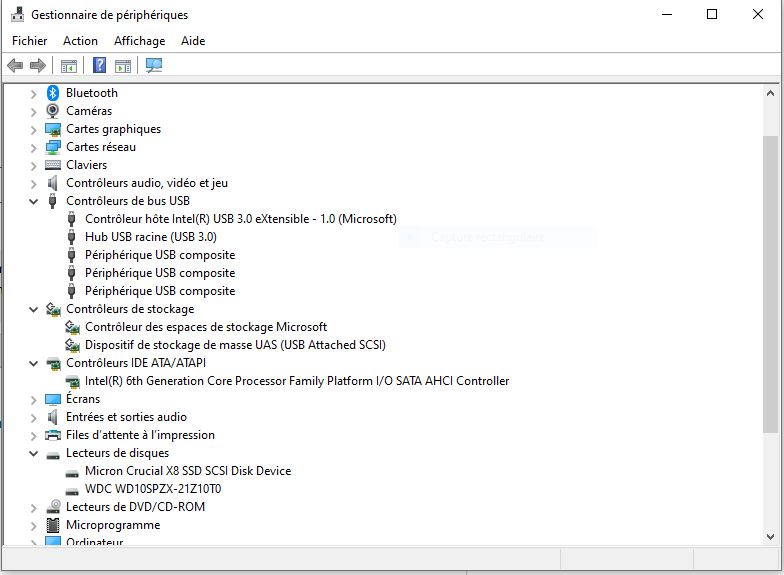The height and width of the screenshot is (575, 784).
Task: Click the scrollbar up arrow
Action: tap(770, 93)
